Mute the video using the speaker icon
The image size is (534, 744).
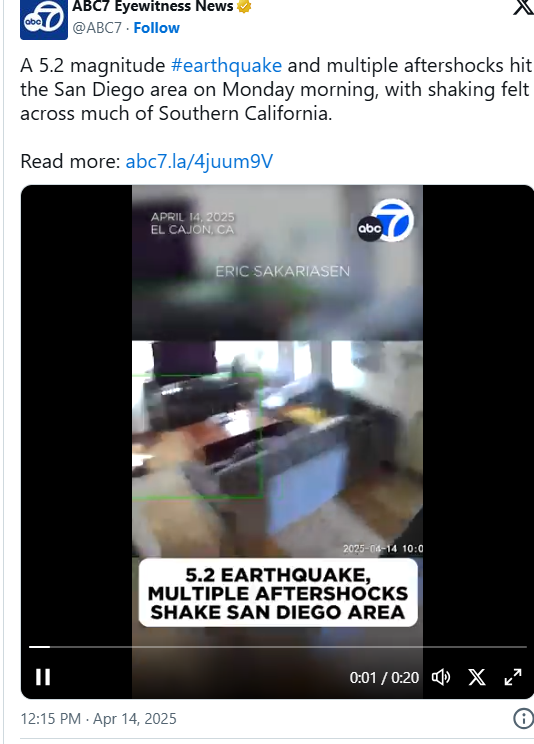point(440,677)
